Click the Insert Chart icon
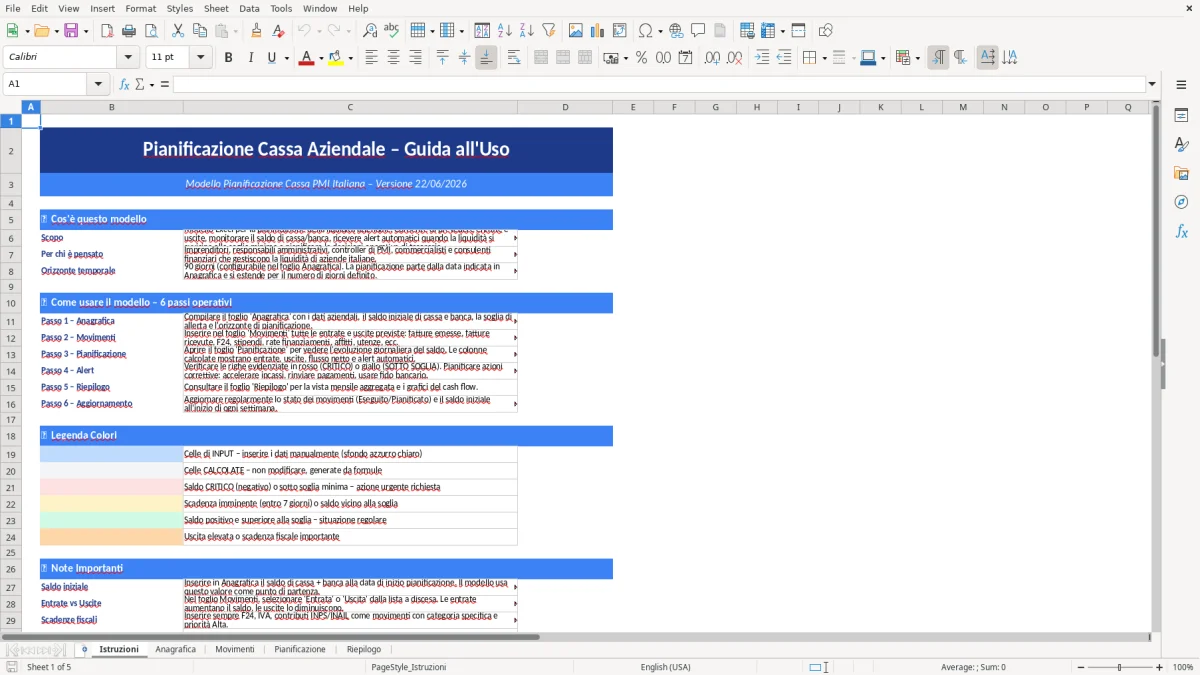Viewport: 1200px width, 675px height. click(598, 31)
